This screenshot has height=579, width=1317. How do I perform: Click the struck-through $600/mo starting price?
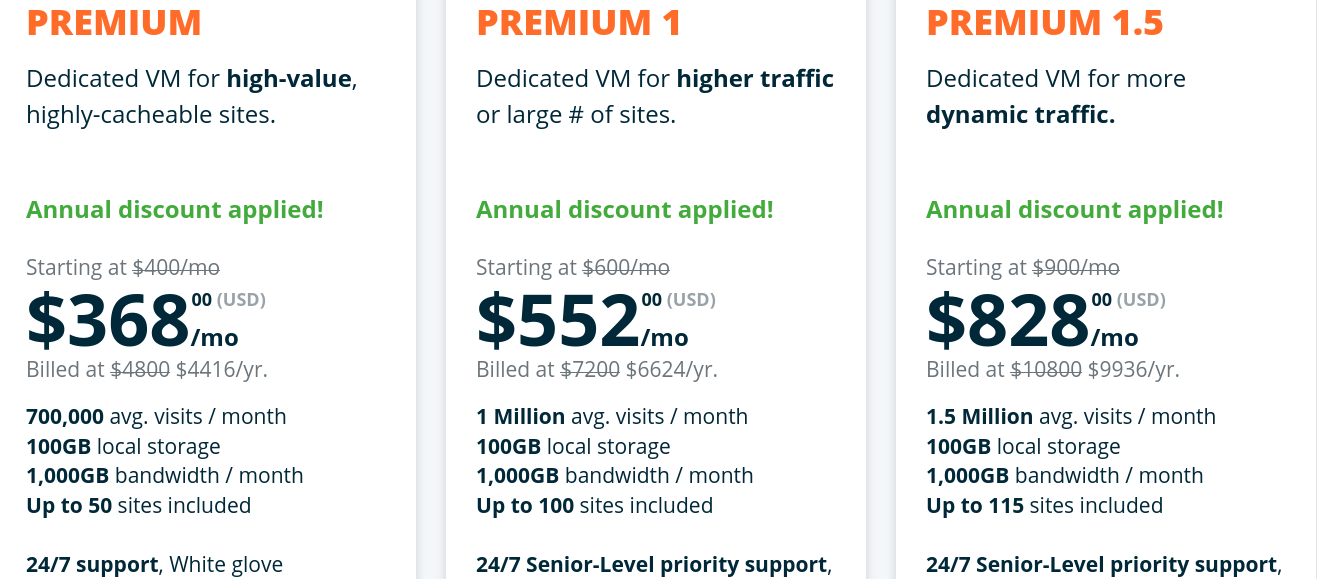[x=626, y=268]
